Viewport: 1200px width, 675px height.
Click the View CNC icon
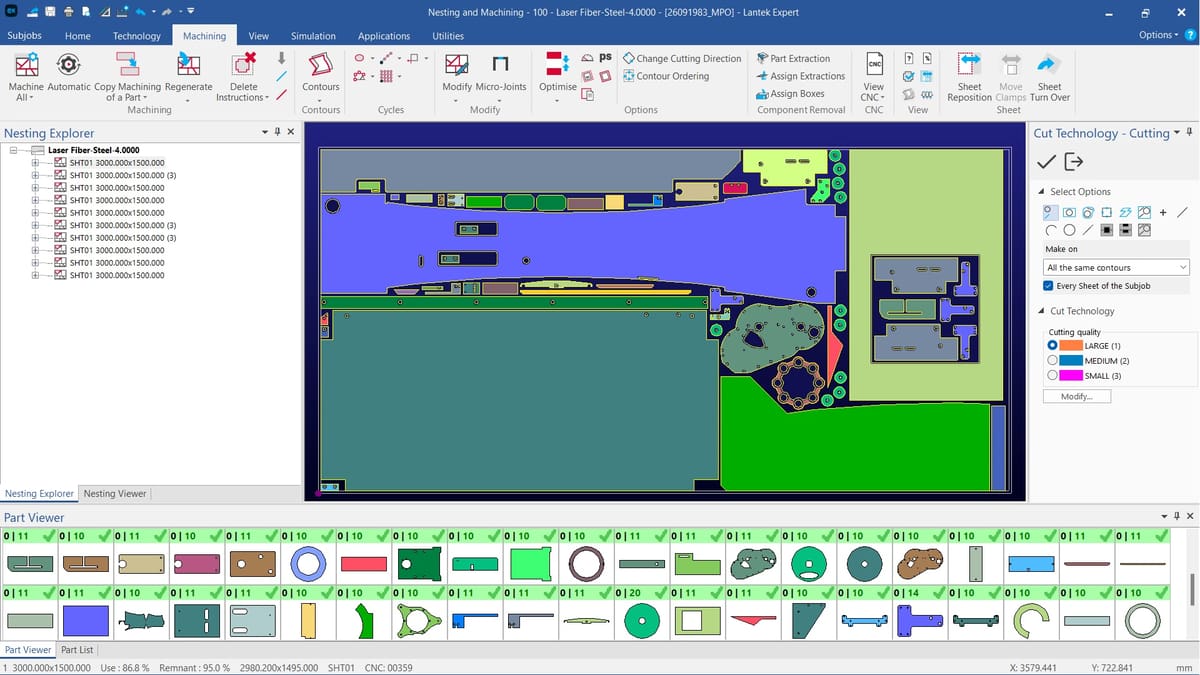pyautogui.click(x=873, y=65)
